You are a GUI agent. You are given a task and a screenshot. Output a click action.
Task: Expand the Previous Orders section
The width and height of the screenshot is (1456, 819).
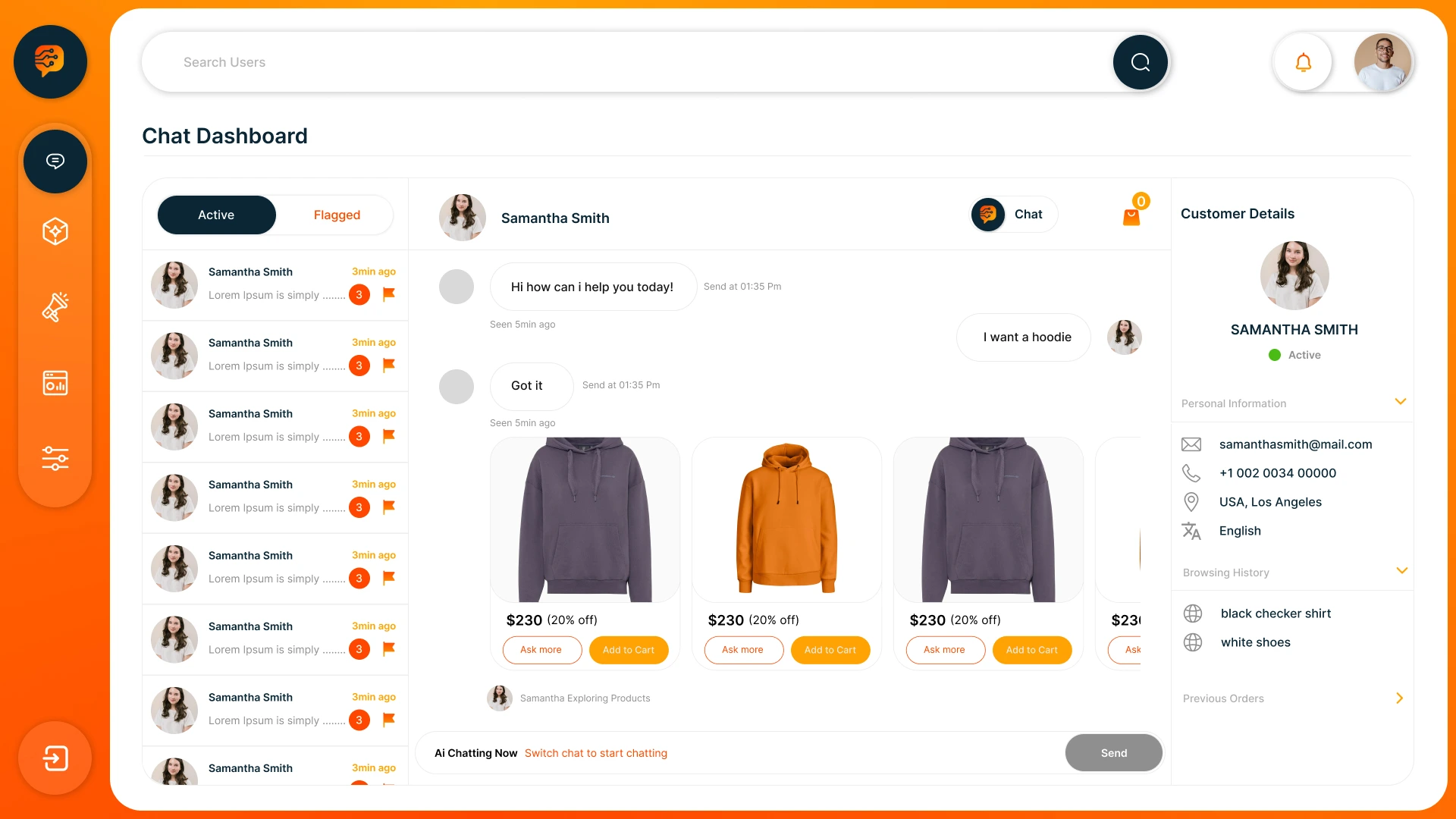(1400, 698)
